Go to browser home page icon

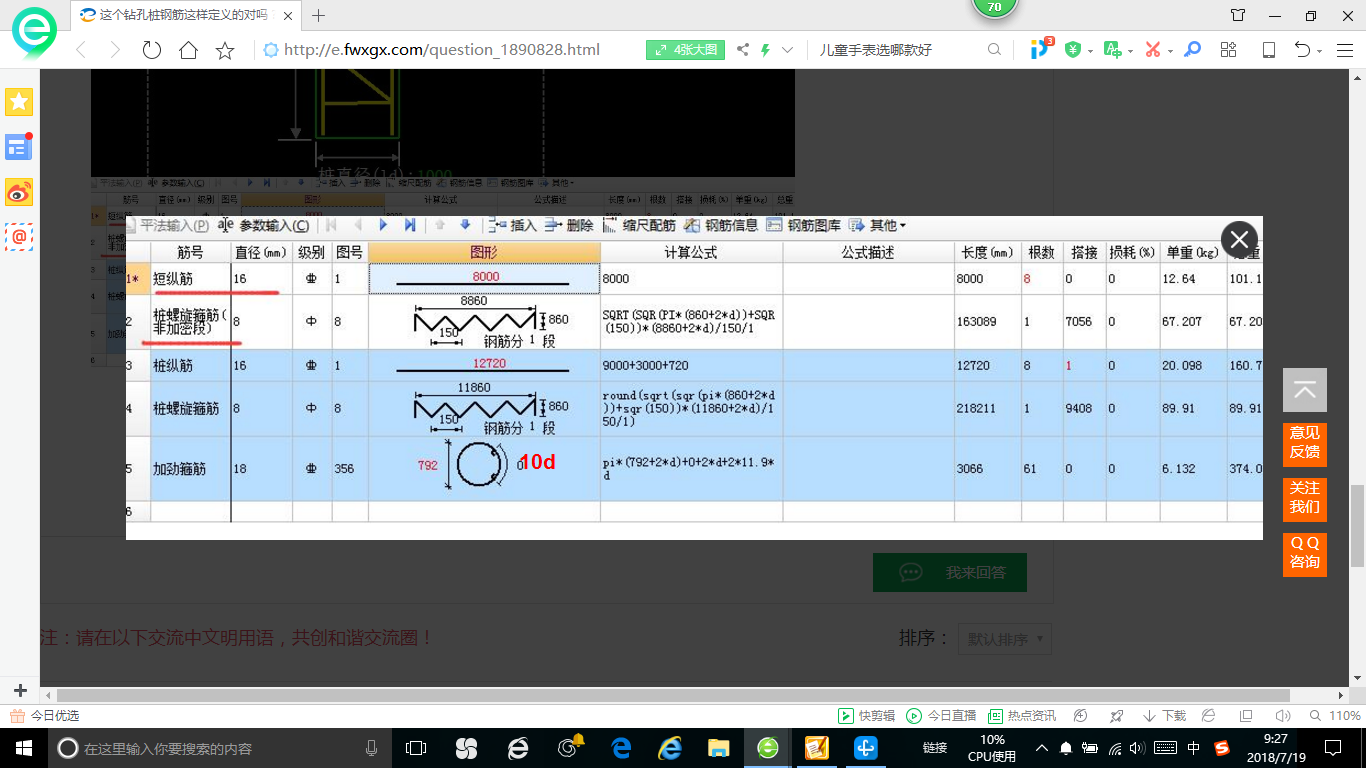(x=188, y=50)
